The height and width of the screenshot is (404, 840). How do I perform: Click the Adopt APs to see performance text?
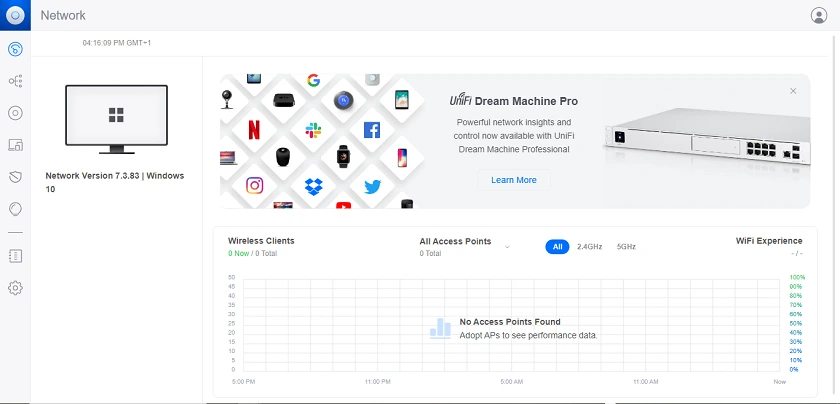528,335
